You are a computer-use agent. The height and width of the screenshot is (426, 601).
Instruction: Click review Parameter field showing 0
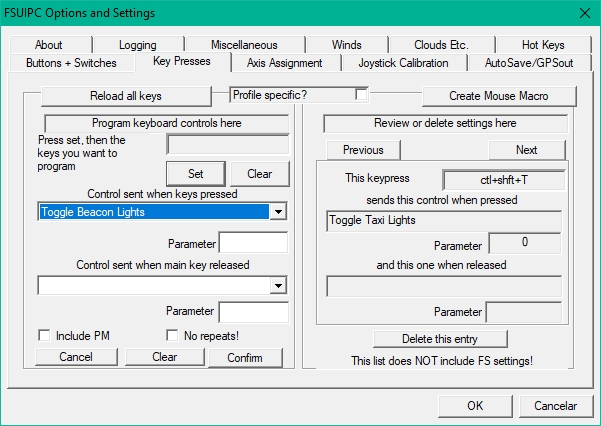pyautogui.click(x=525, y=243)
